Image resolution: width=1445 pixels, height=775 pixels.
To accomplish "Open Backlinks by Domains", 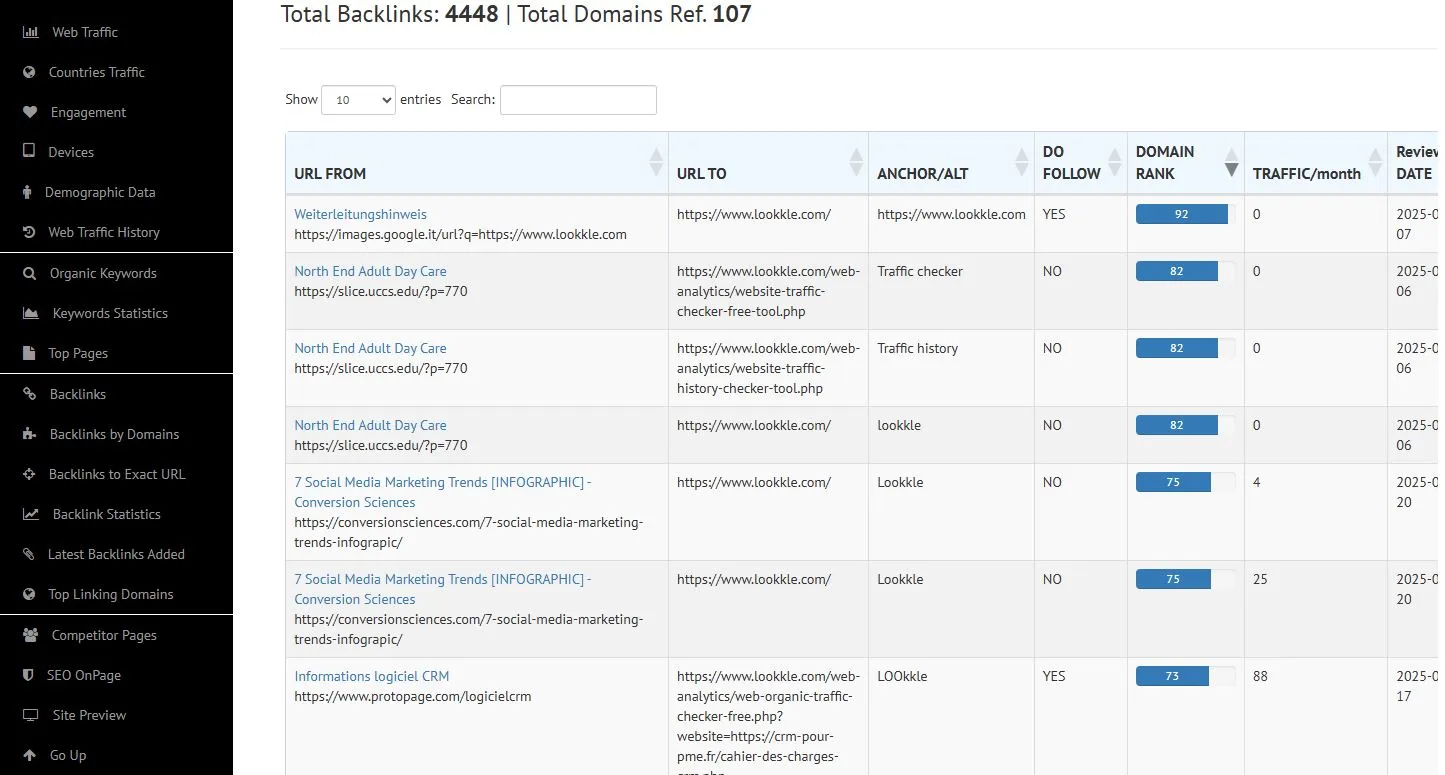I will [116, 434].
